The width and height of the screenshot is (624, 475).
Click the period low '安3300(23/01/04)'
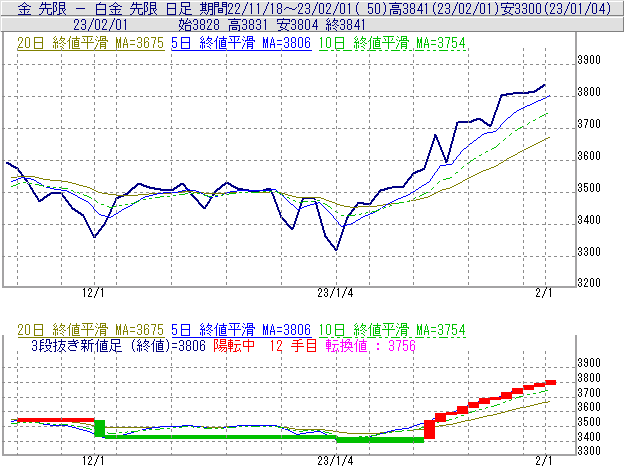point(556,8)
